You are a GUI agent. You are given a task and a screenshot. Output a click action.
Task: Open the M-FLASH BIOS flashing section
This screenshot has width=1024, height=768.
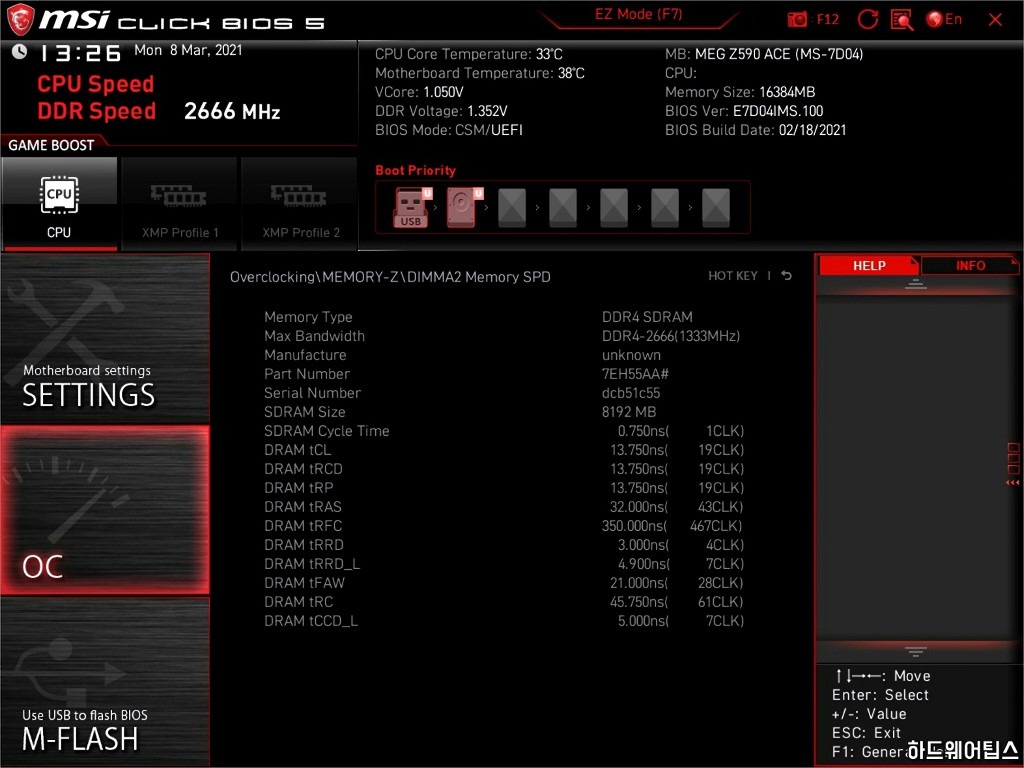click(105, 681)
